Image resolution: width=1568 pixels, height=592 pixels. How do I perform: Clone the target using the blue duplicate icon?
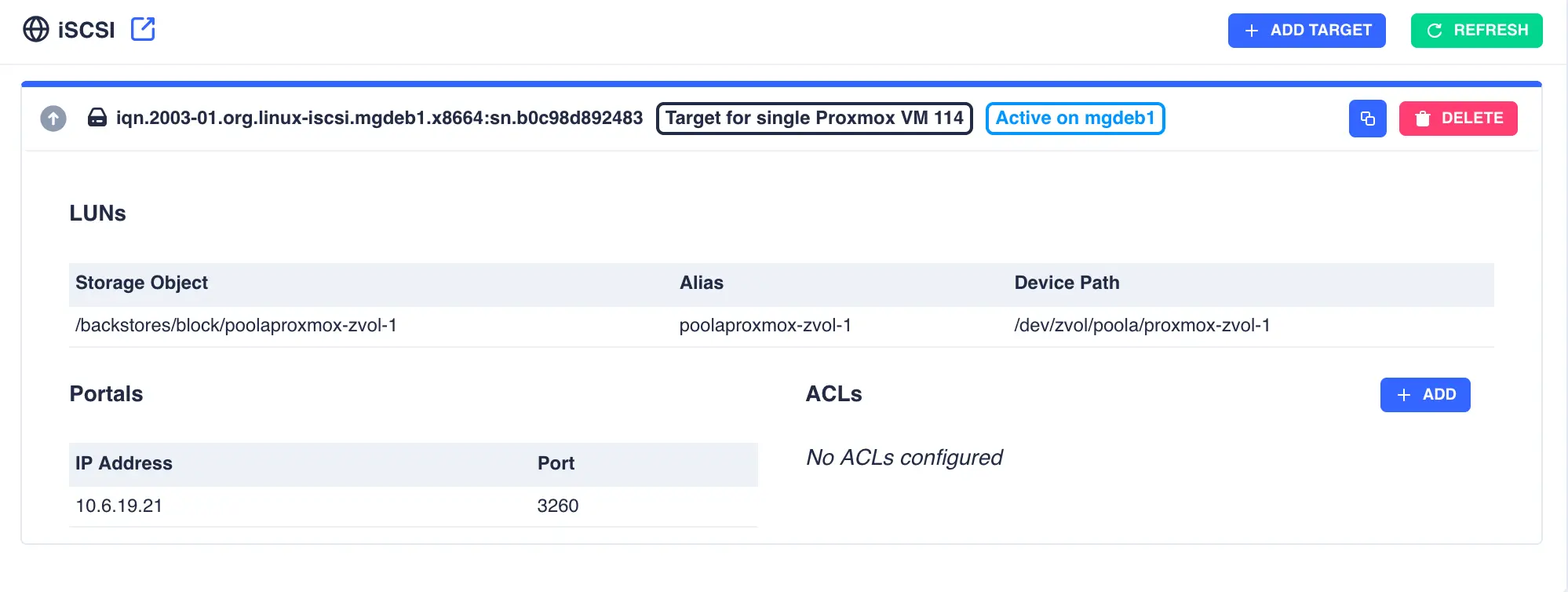click(x=1367, y=119)
